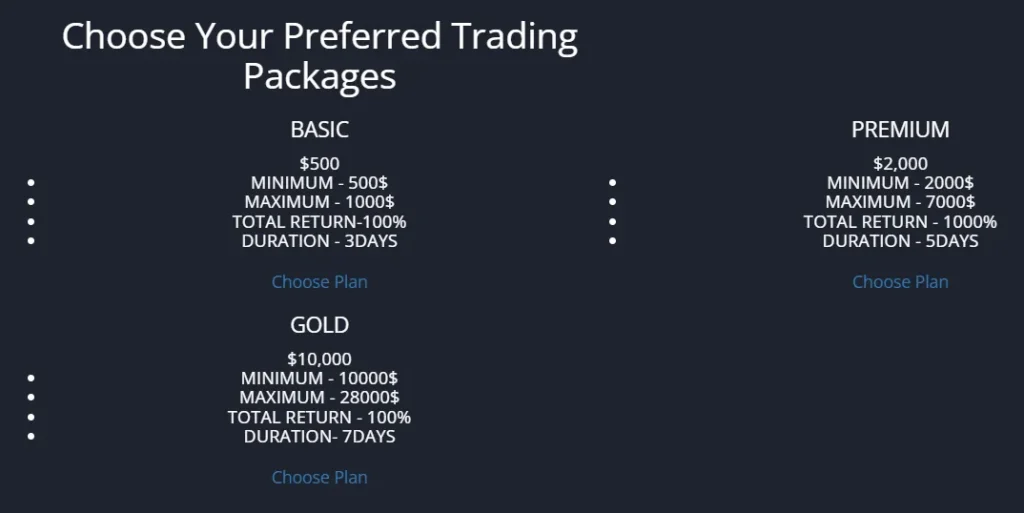
Task: Click the GOLD package heading
Action: [x=319, y=325]
